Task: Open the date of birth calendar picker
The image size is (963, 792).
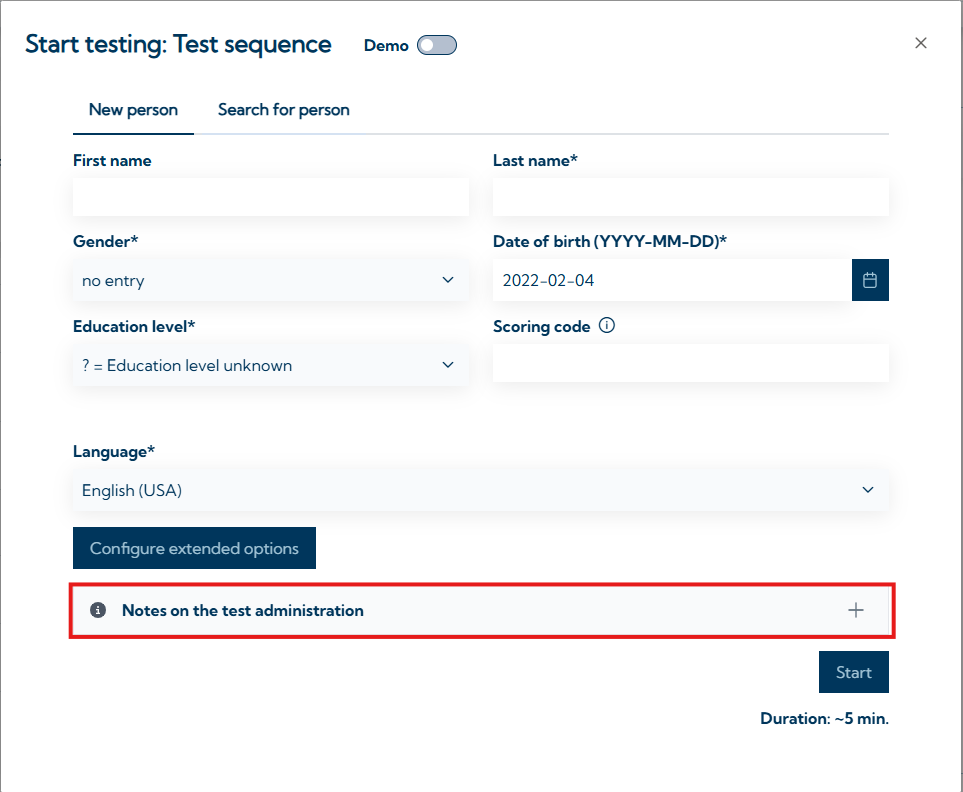Action: (870, 281)
